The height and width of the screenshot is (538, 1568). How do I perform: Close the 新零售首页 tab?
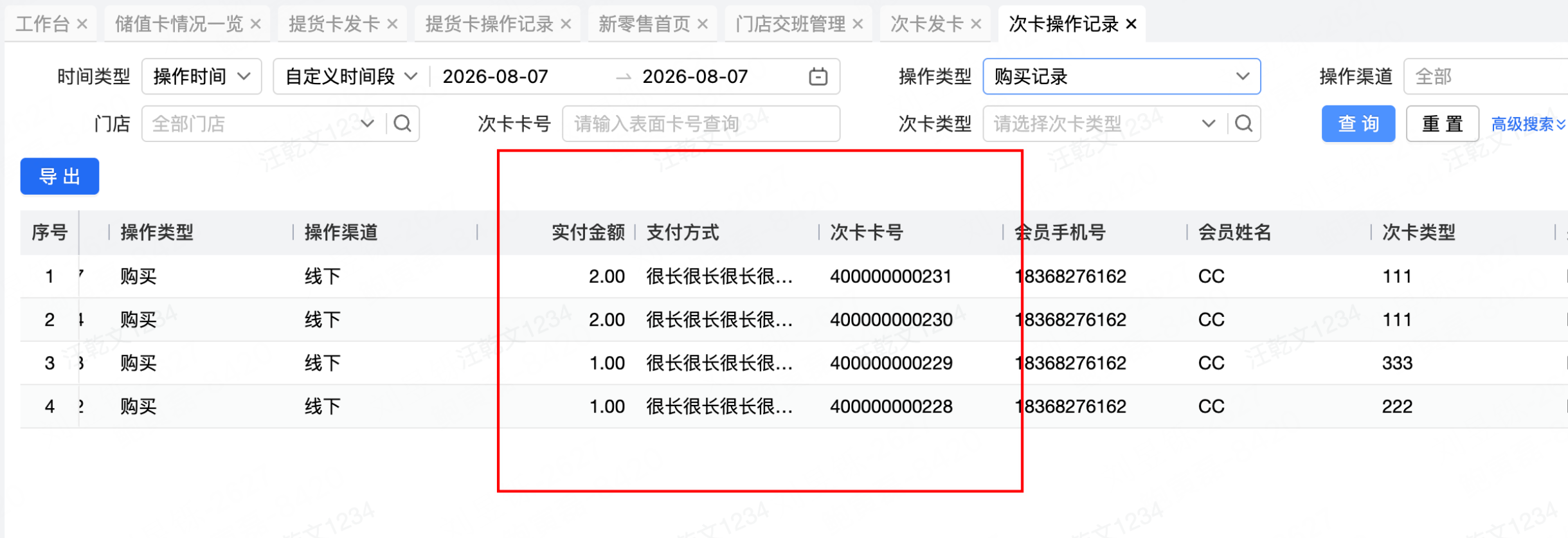[x=703, y=24]
